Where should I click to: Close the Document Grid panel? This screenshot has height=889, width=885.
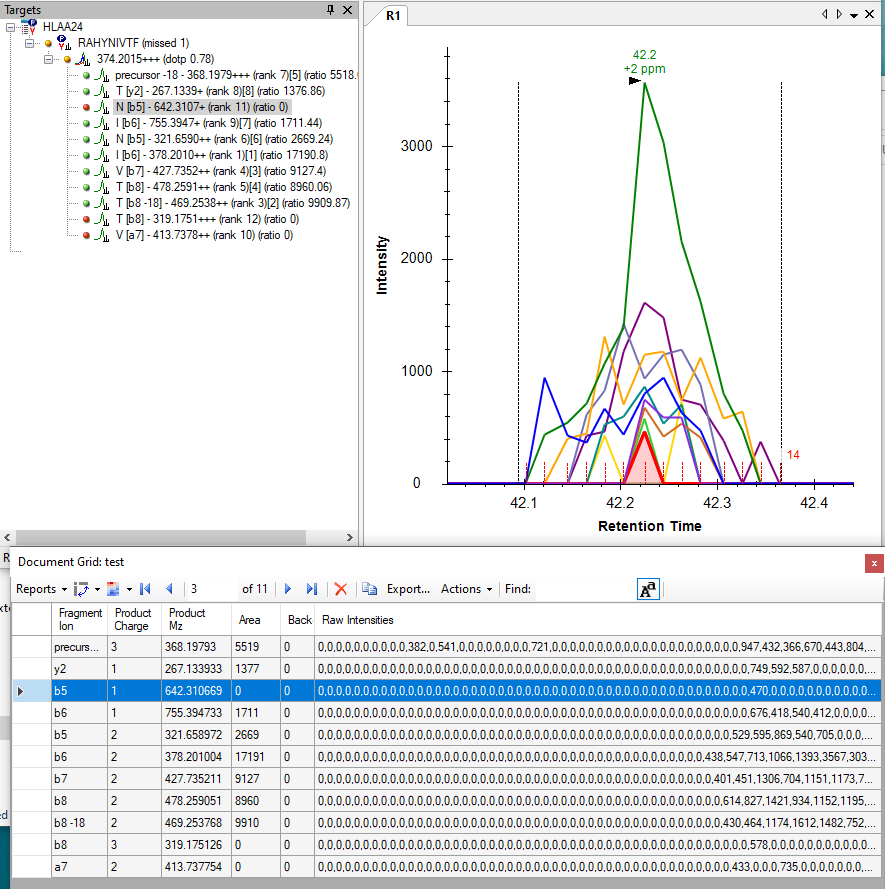point(874,563)
